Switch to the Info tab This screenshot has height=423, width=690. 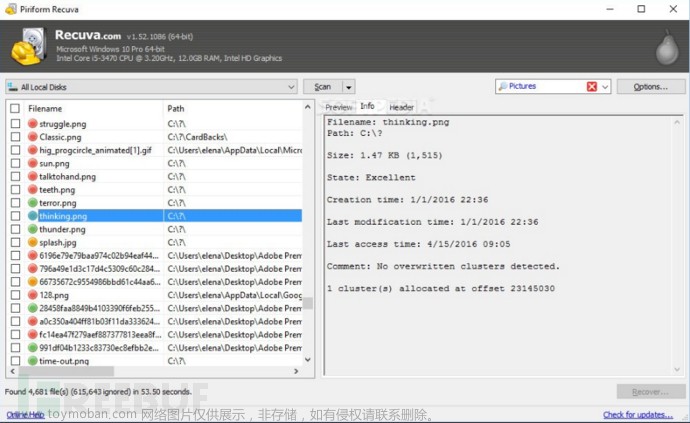pos(367,106)
